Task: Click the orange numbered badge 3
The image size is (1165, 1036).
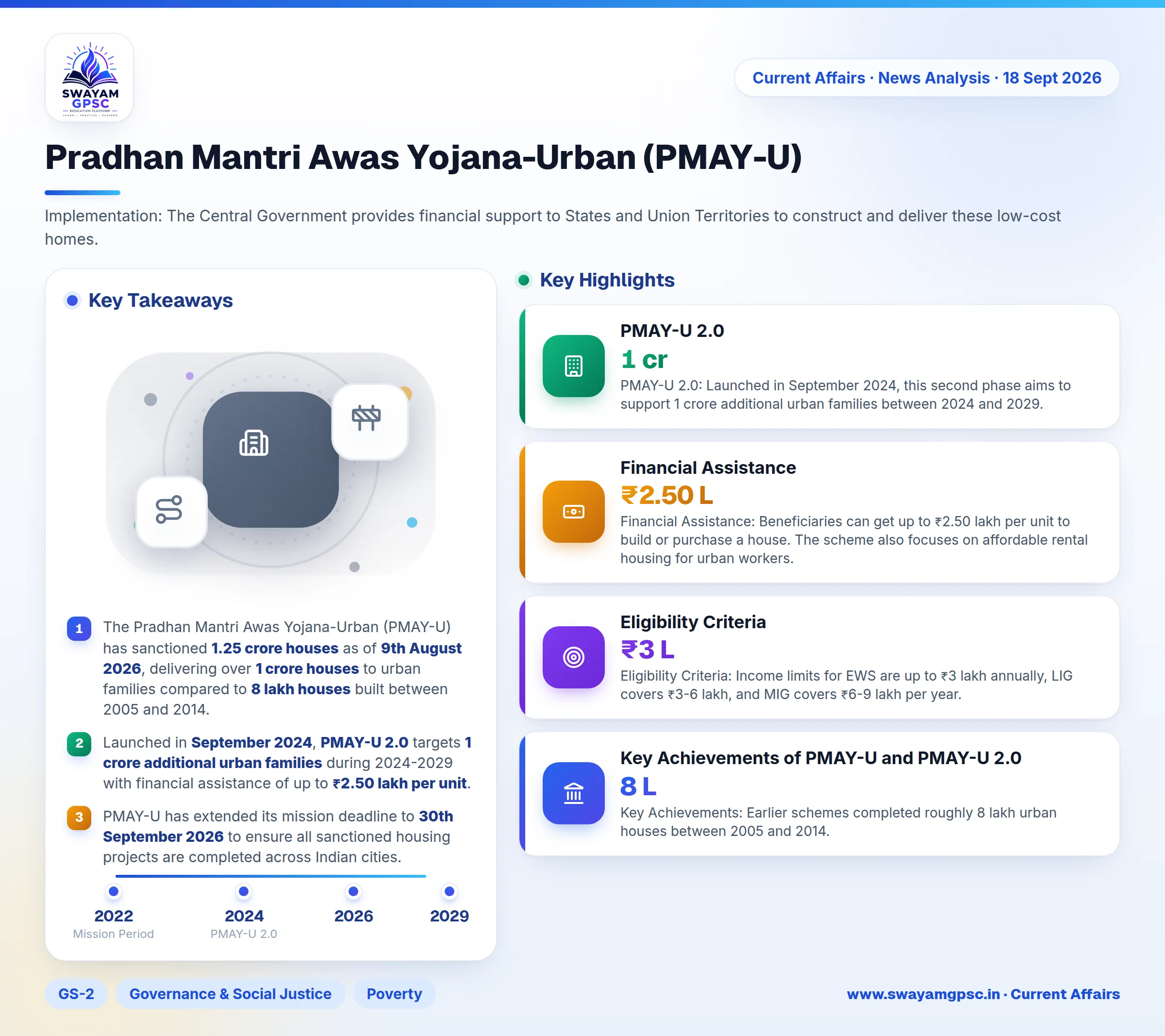Action: tap(79, 817)
